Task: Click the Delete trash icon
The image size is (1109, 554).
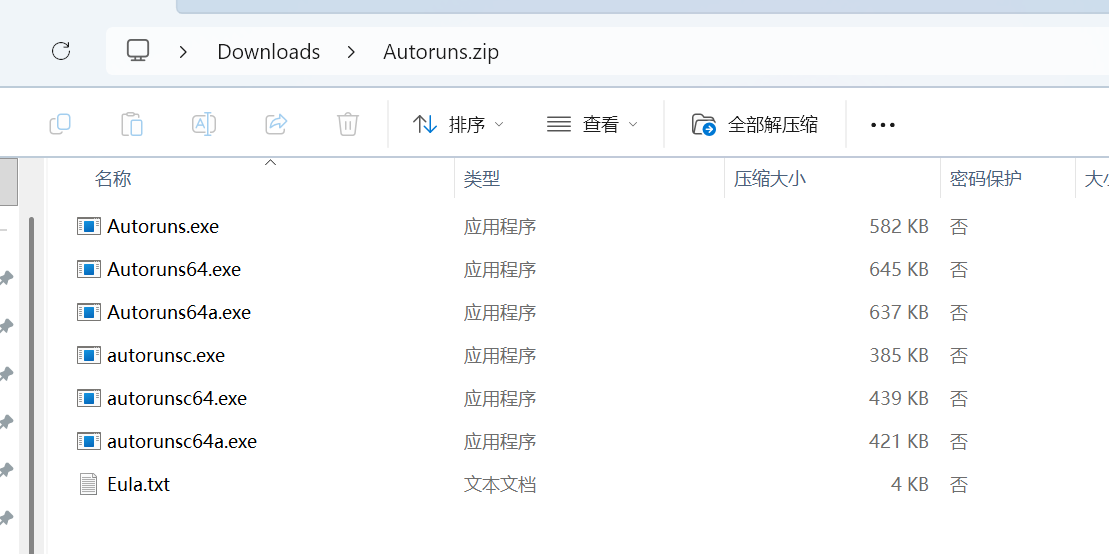Action: tap(347, 125)
